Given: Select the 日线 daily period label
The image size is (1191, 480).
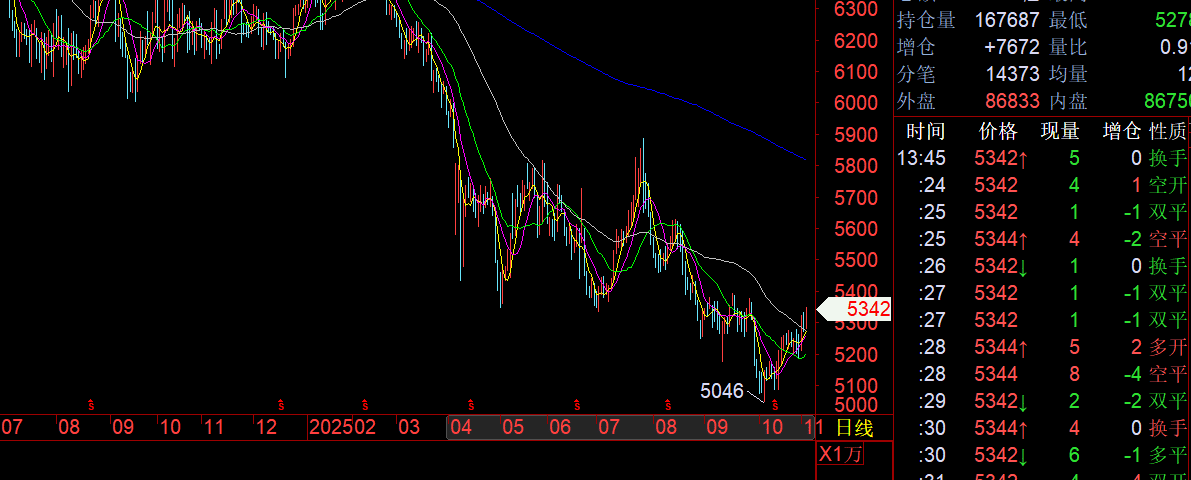Looking at the screenshot, I should pyautogui.click(x=854, y=428).
